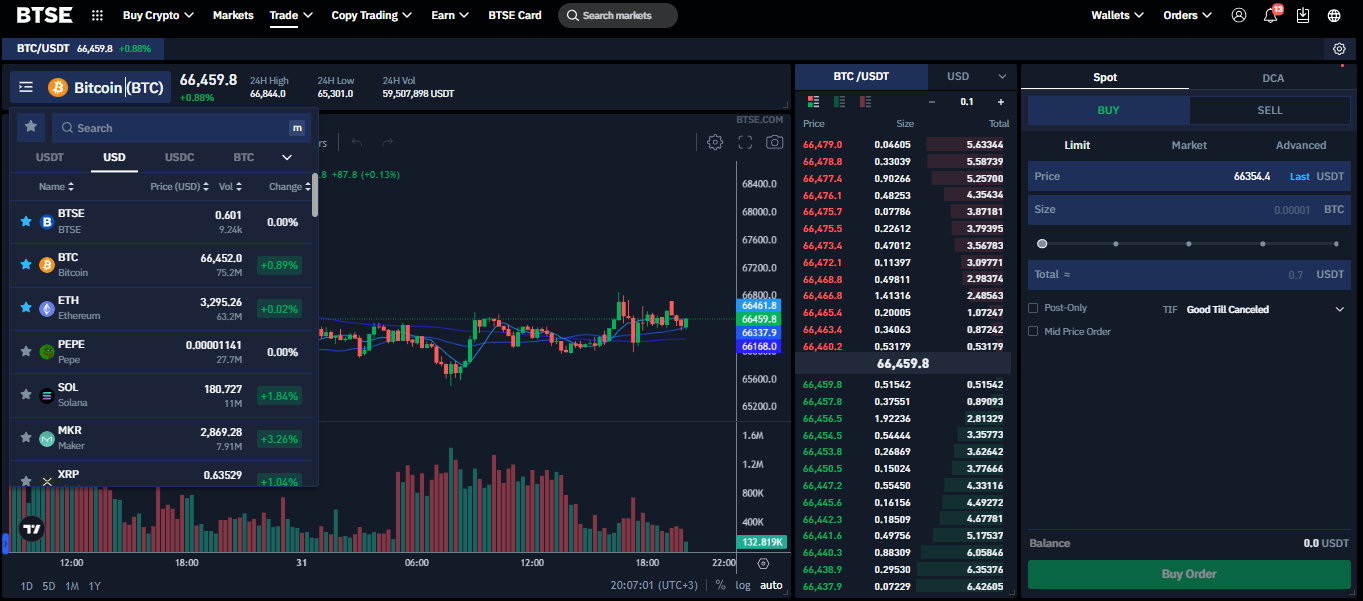Set chart range to 1Y
Viewport: 1363px width, 601px height.
94,586
